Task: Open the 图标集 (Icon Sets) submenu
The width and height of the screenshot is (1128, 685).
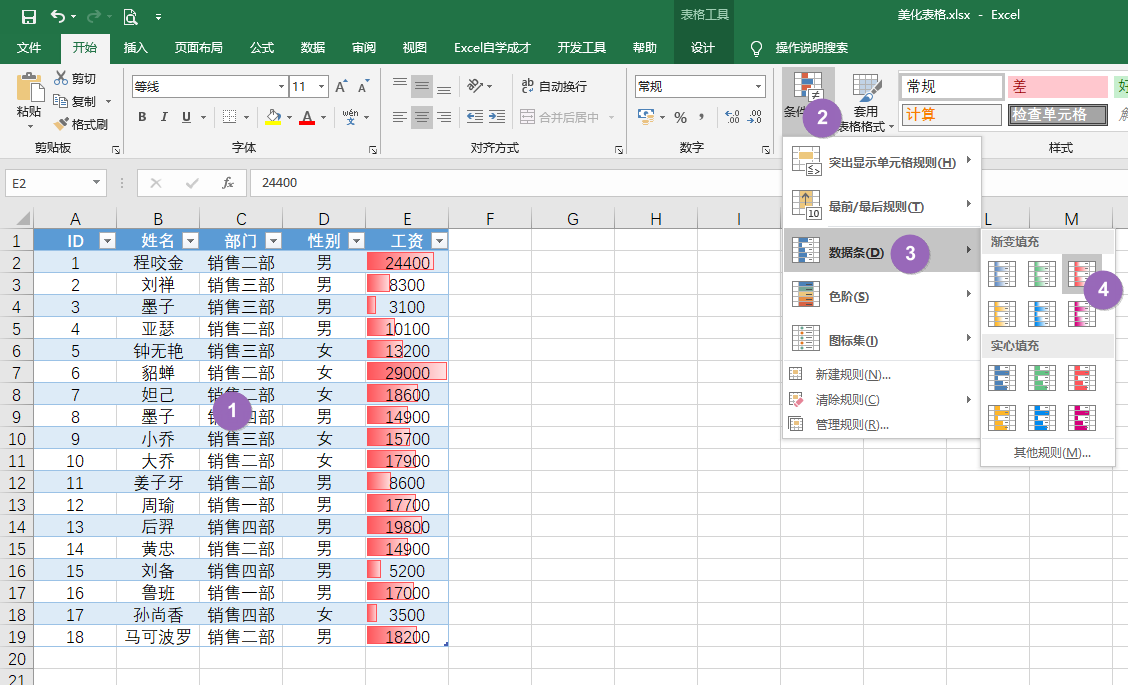Action: pyautogui.click(x=882, y=339)
